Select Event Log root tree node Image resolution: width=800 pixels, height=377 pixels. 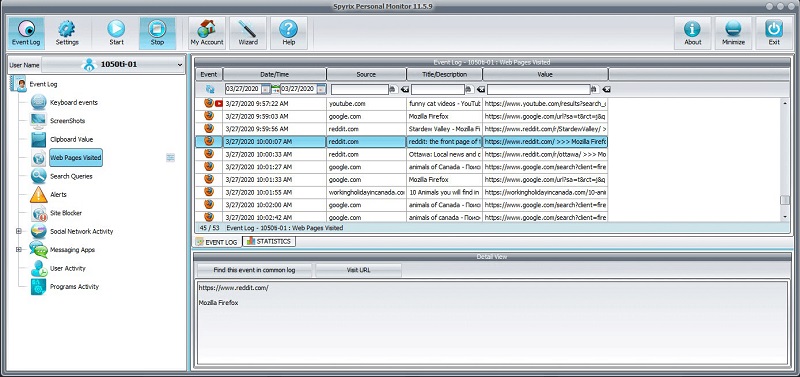tap(43, 84)
